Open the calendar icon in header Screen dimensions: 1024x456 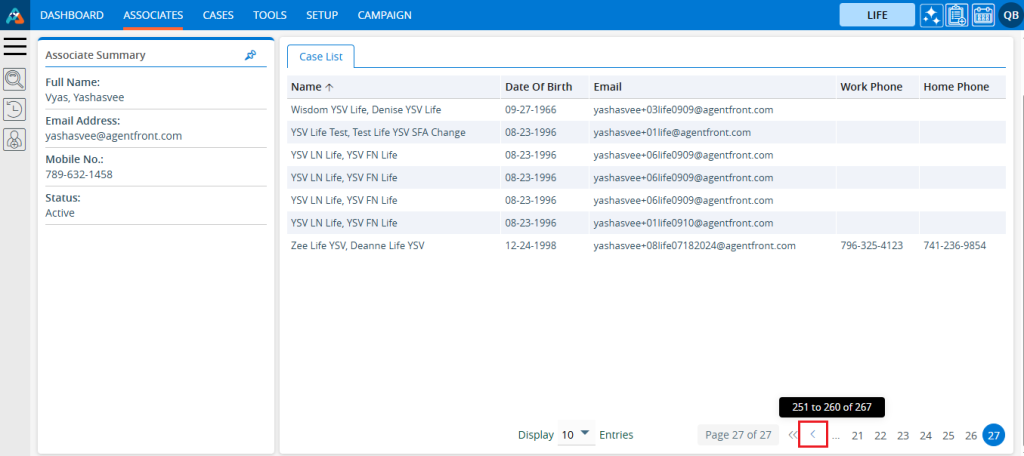pos(982,15)
